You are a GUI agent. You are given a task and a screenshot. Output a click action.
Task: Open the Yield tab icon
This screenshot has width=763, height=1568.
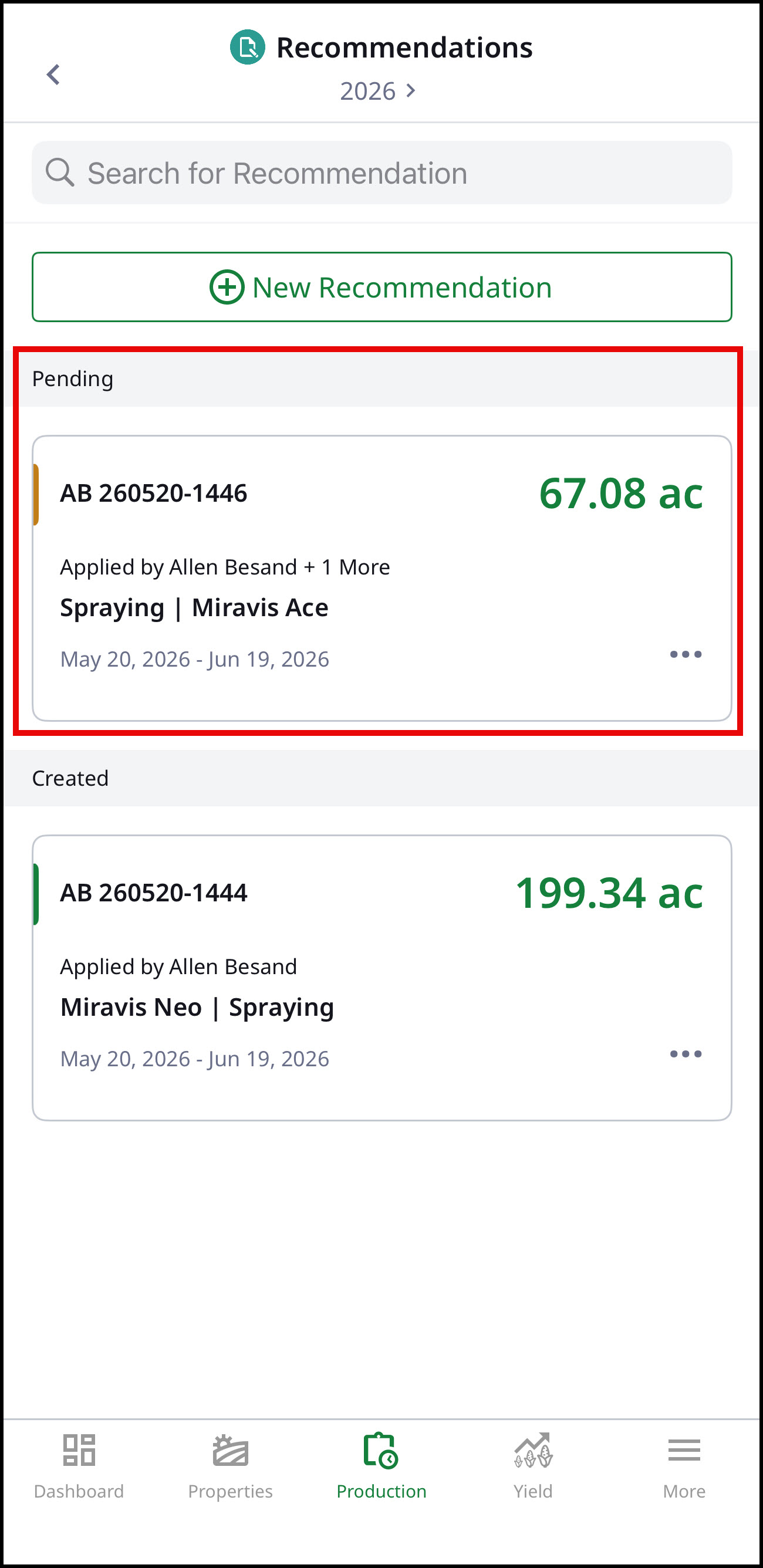coord(533,1450)
